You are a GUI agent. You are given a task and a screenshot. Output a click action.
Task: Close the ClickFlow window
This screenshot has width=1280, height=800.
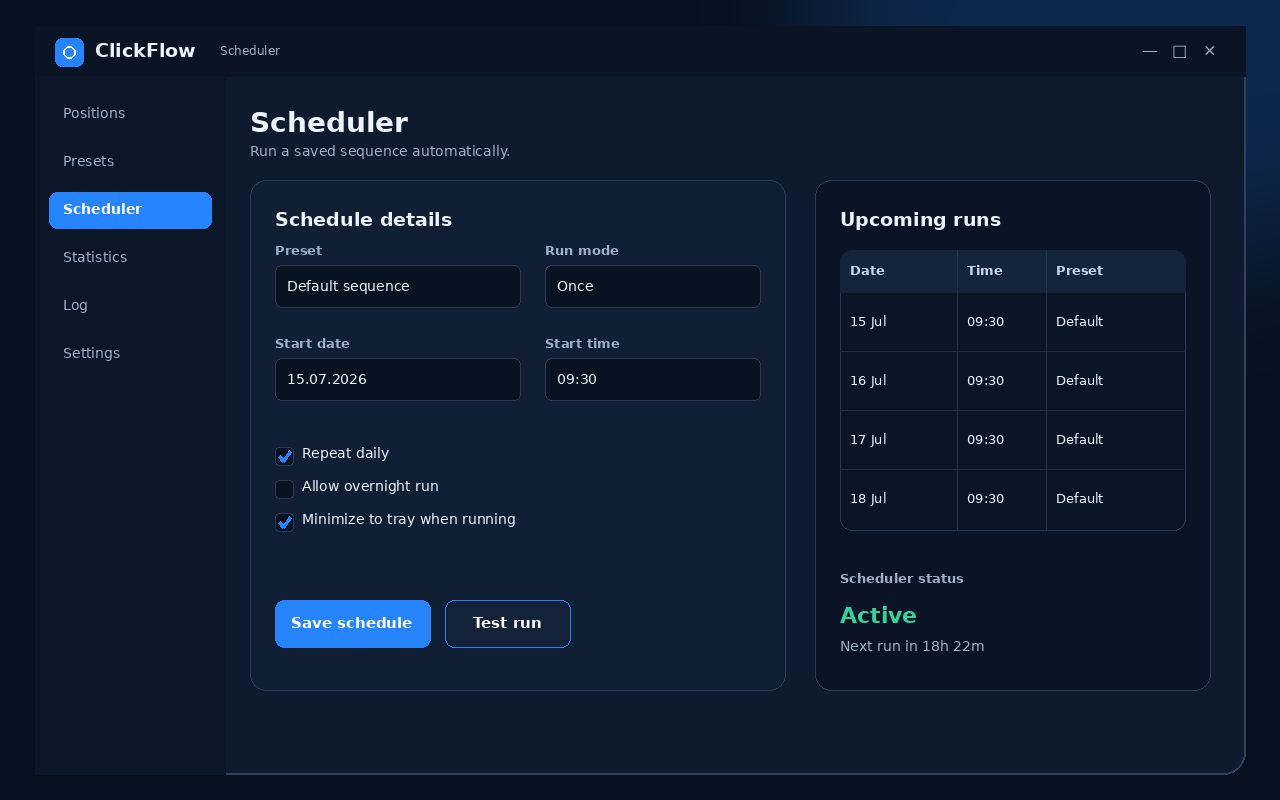(1210, 51)
